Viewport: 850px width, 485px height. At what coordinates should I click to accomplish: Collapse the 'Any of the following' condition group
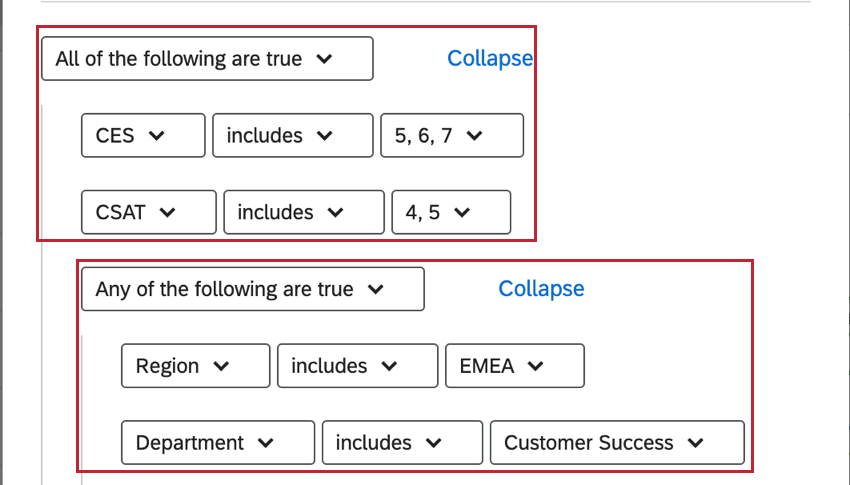pos(541,289)
